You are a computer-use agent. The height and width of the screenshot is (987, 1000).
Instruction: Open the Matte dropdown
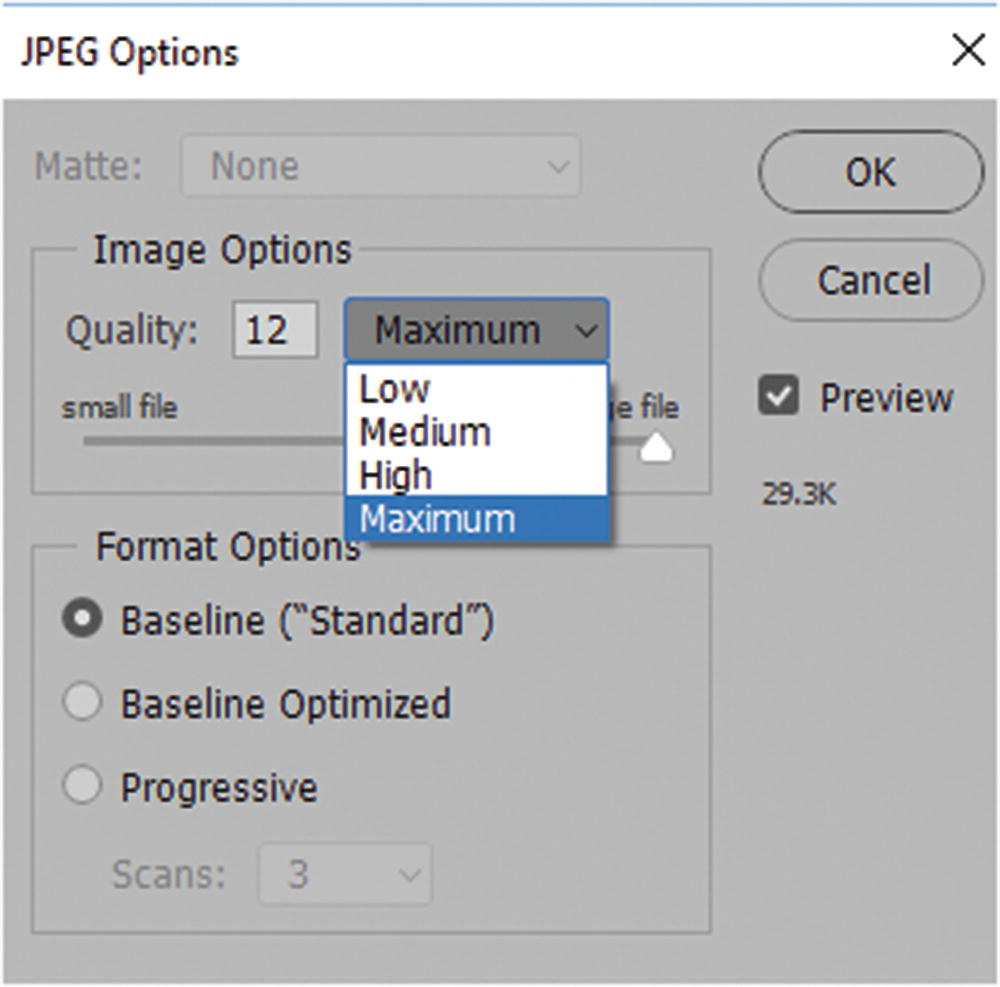[x=380, y=166]
